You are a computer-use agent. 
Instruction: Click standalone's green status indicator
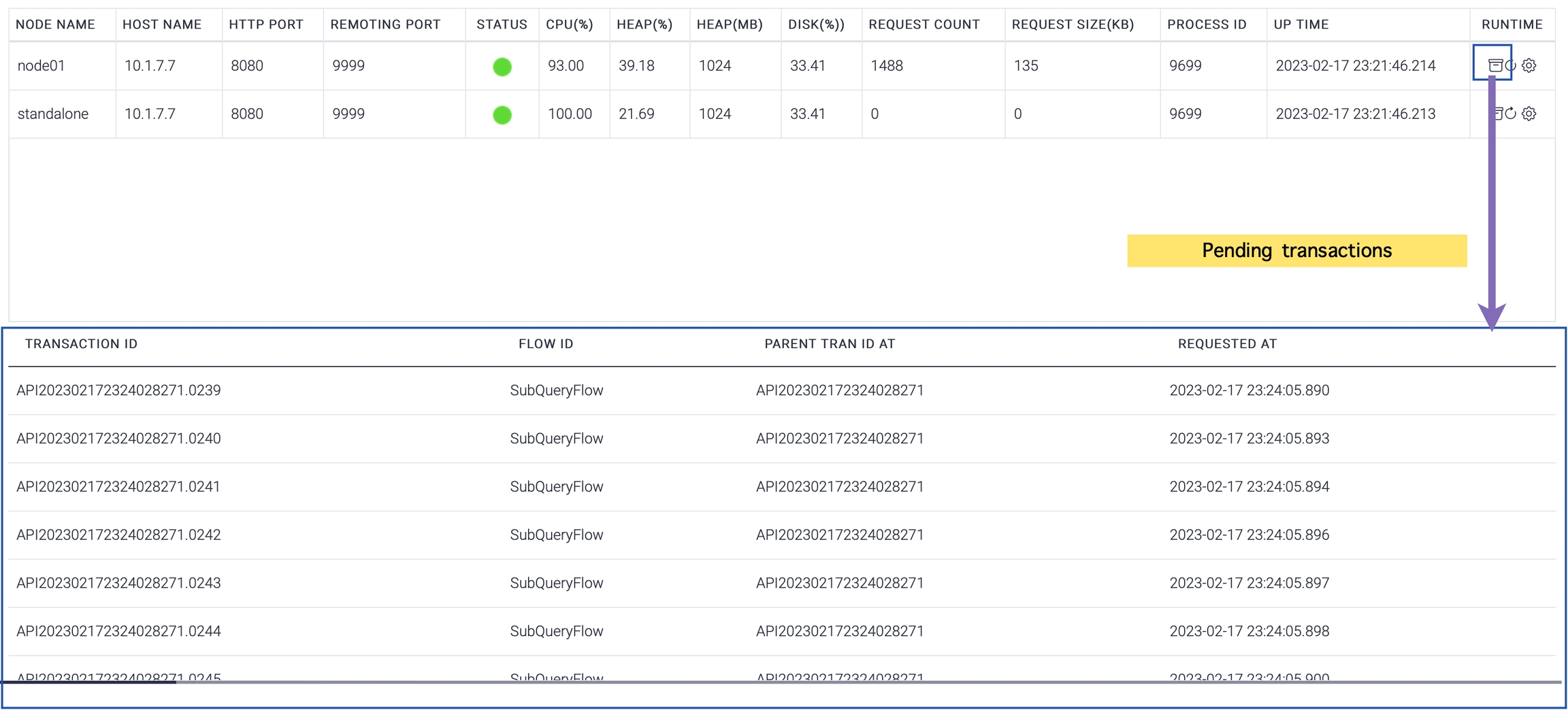coord(502,115)
